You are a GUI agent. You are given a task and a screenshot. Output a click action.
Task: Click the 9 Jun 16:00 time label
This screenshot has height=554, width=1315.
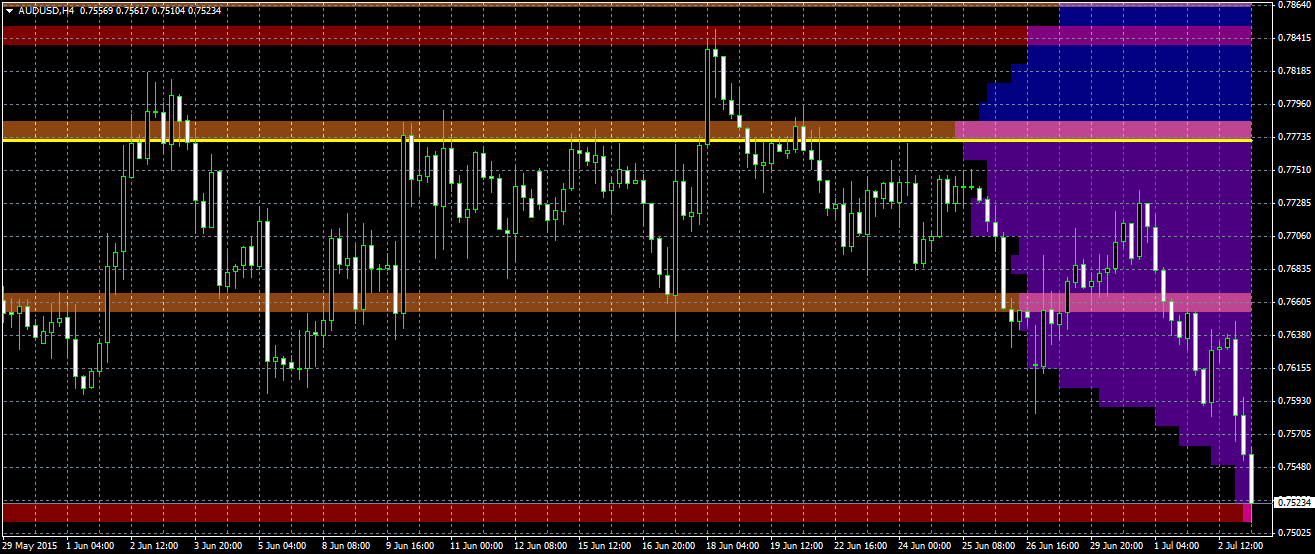[408, 546]
